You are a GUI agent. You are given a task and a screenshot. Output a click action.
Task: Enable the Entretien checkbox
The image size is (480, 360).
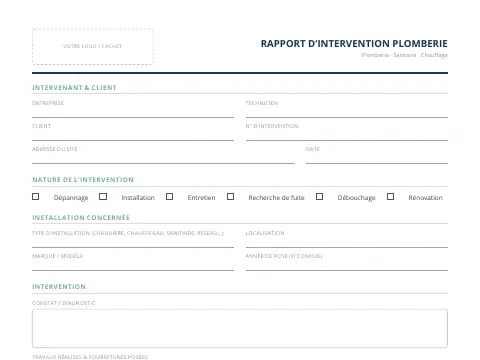click(x=170, y=197)
